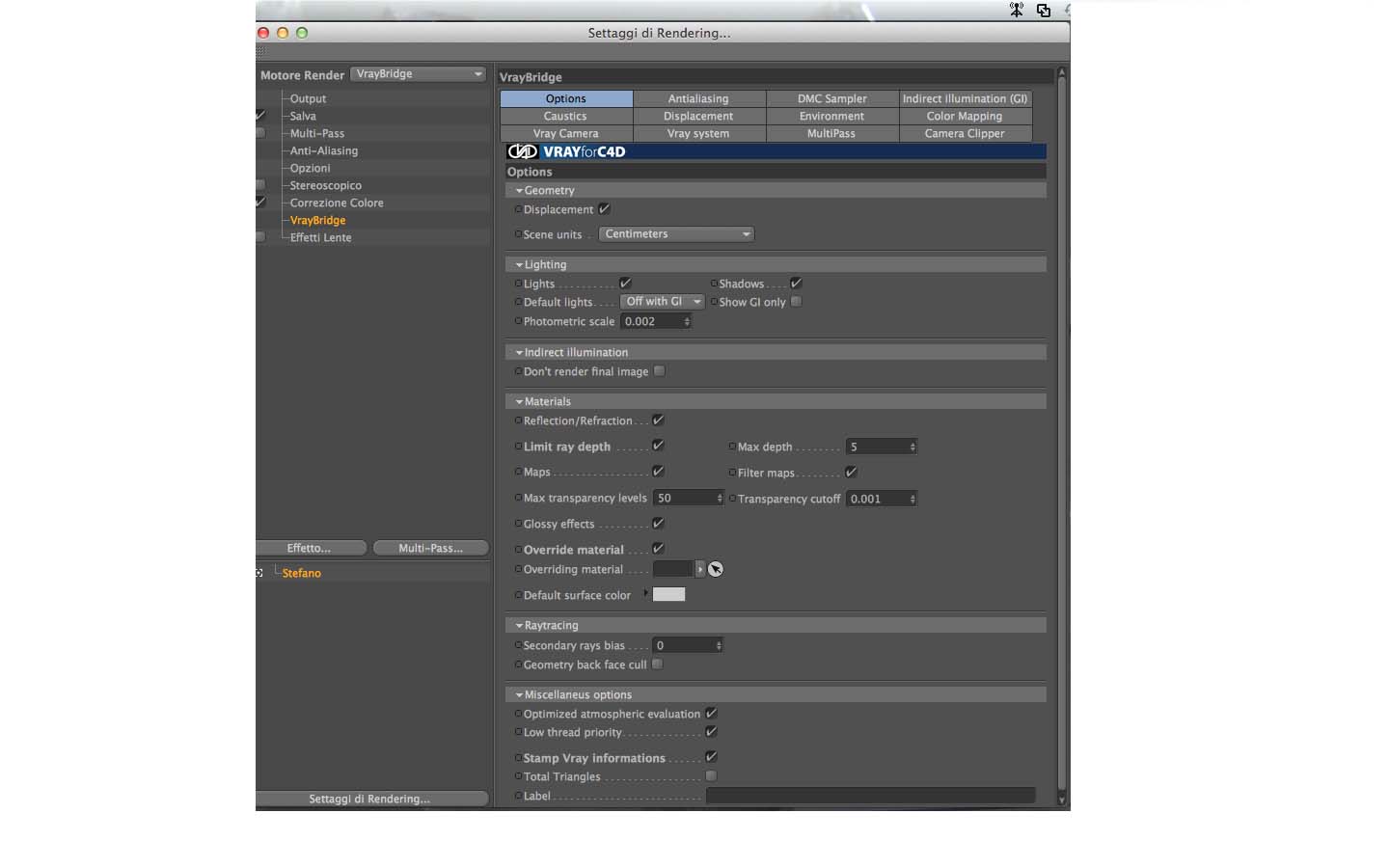Click the Max depth stepper arrows
The height and width of the screenshot is (868, 1389).
[x=912, y=447]
